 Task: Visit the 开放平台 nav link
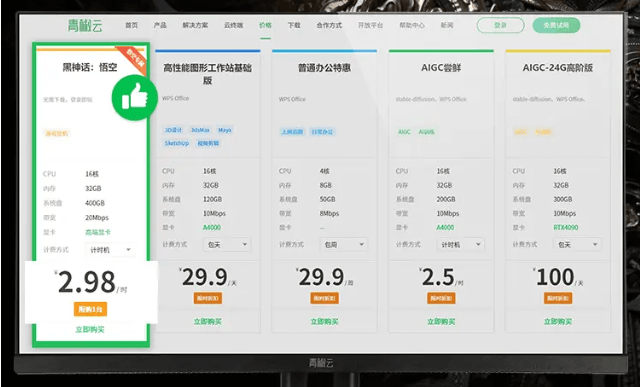pos(371,25)
